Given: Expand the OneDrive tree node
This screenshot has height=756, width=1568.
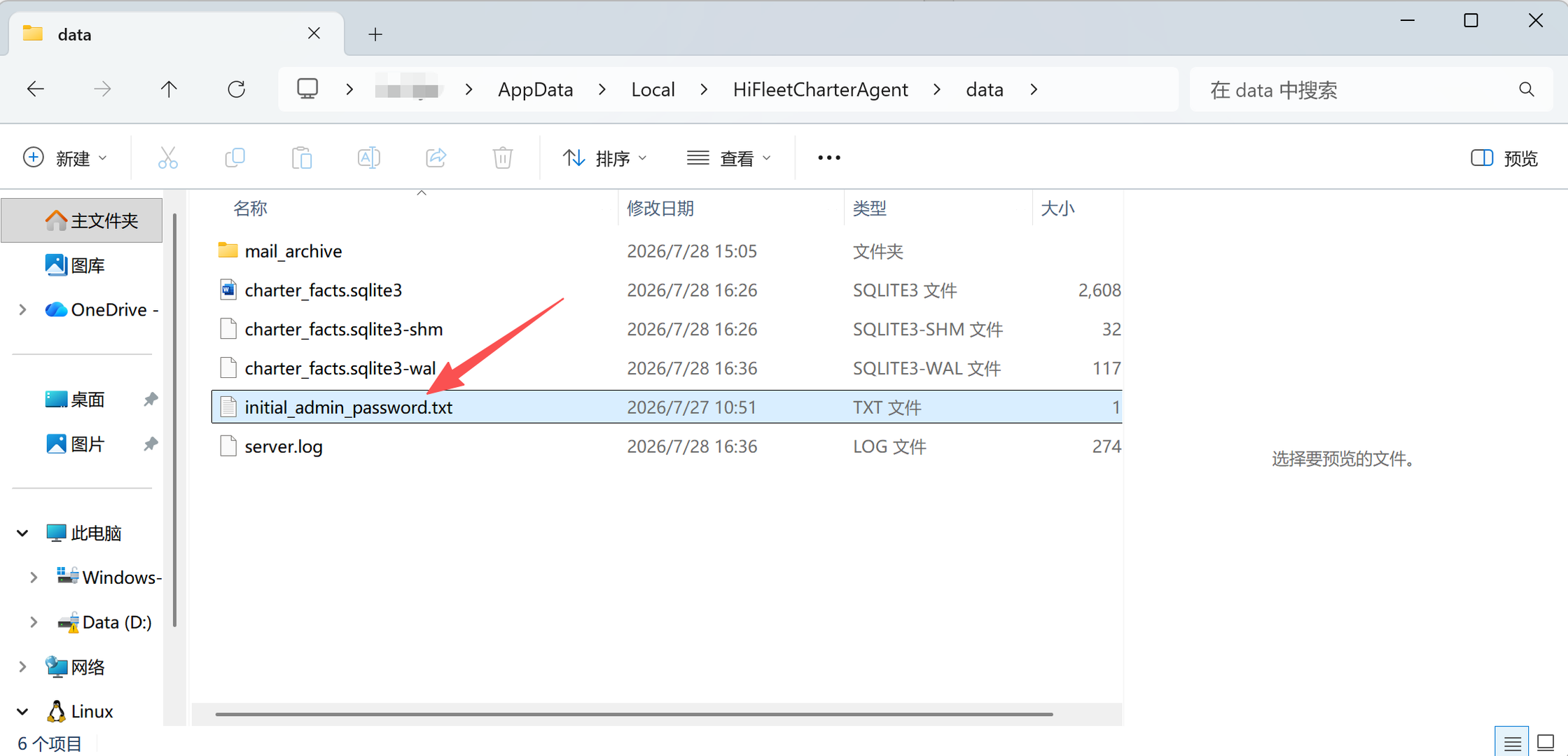Looking at the screenshot, I should click(x=22, y=309).
